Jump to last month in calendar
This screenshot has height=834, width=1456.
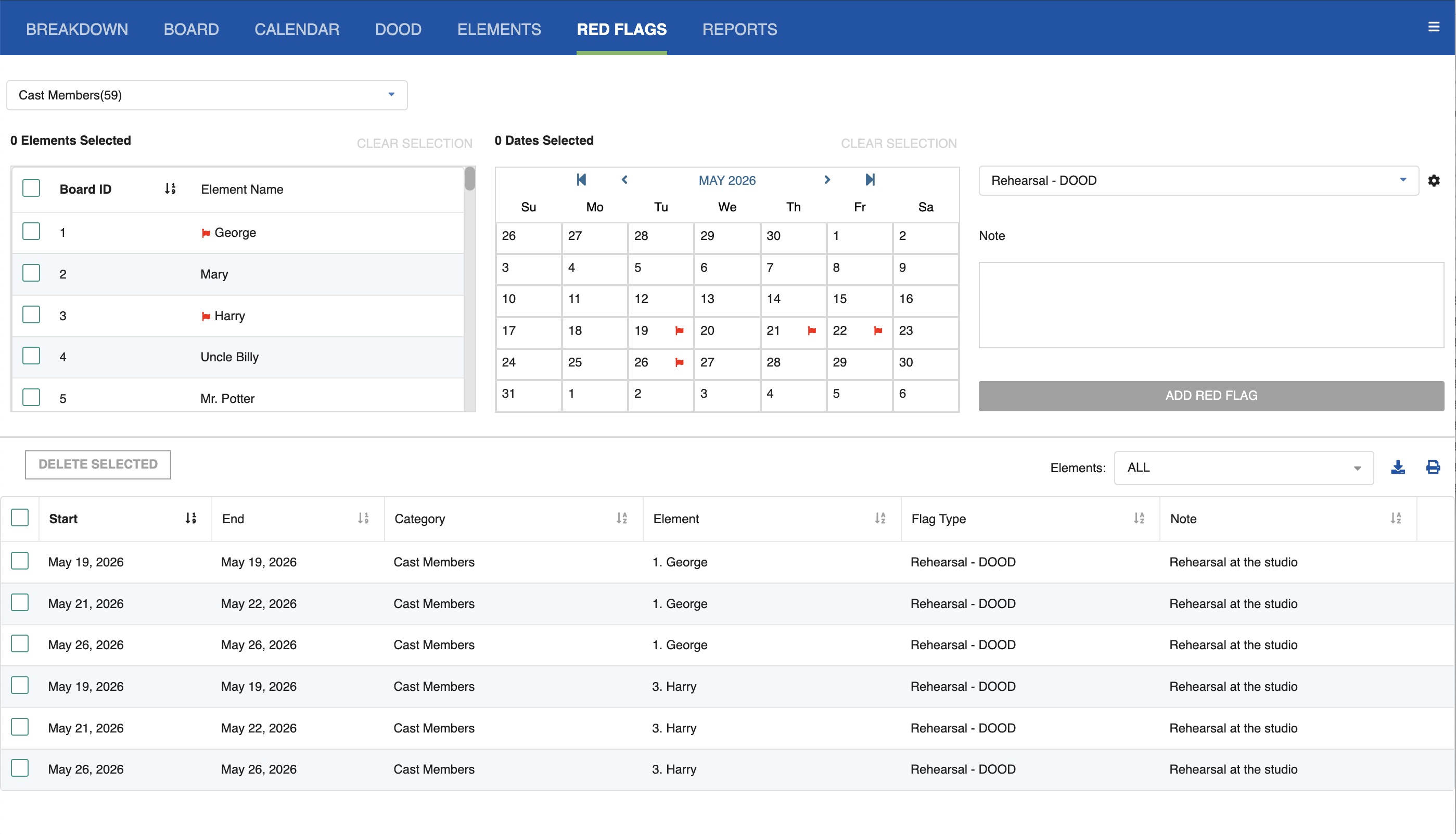[870, 180]
